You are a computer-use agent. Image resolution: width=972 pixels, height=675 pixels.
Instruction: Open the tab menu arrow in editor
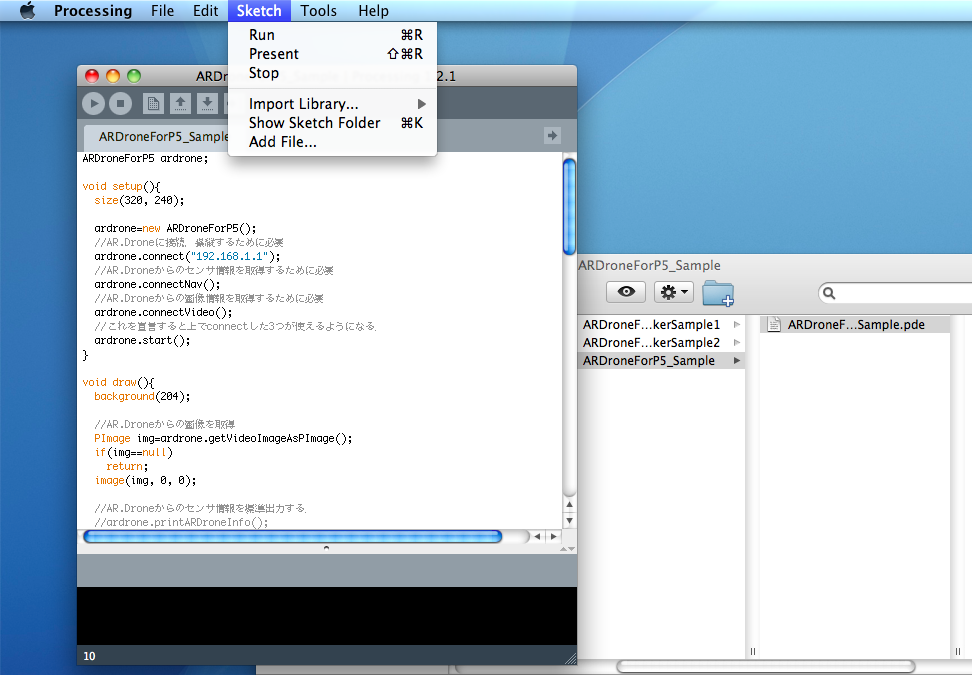(552, 135)
